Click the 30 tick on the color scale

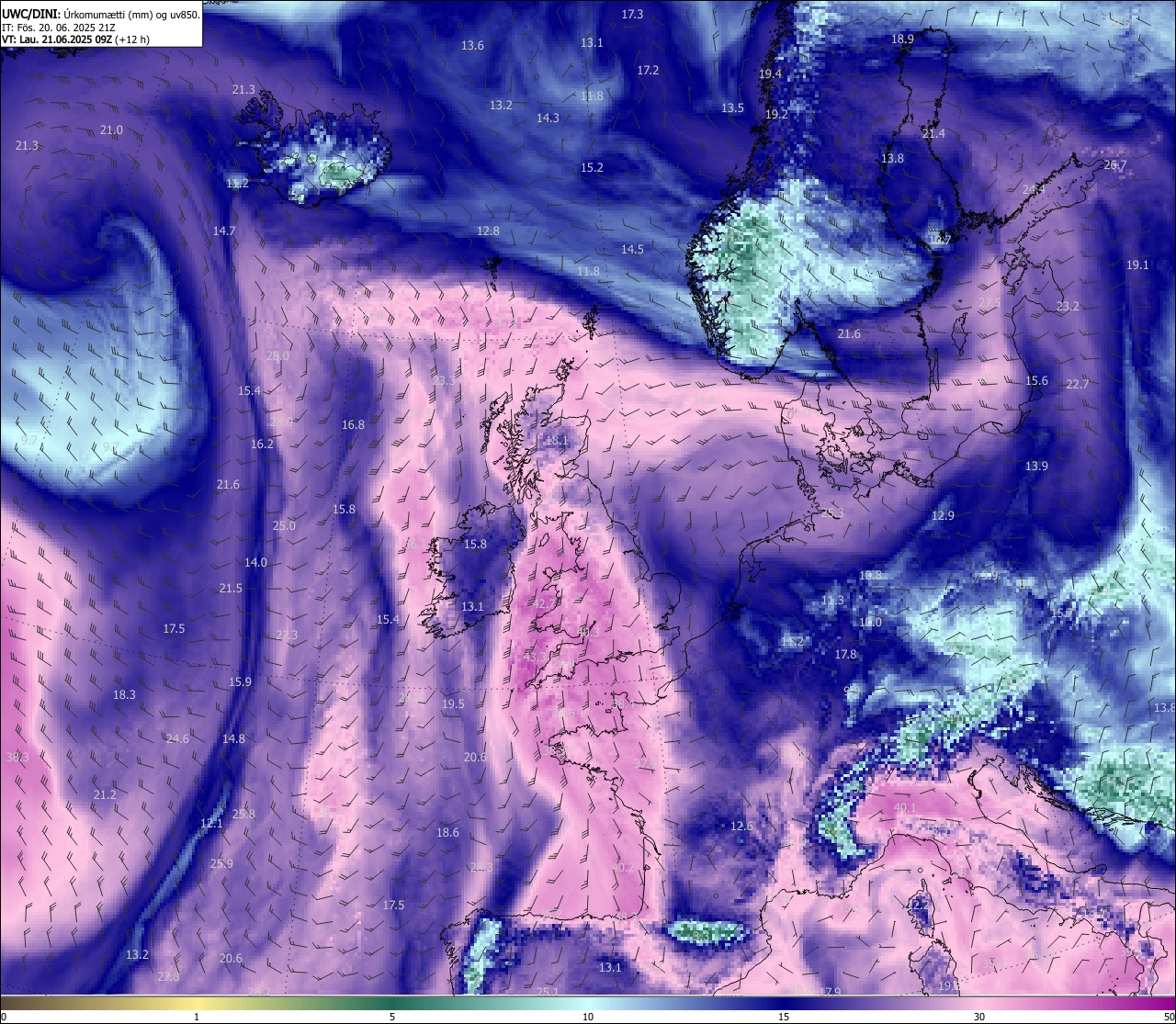(979, 1017)
